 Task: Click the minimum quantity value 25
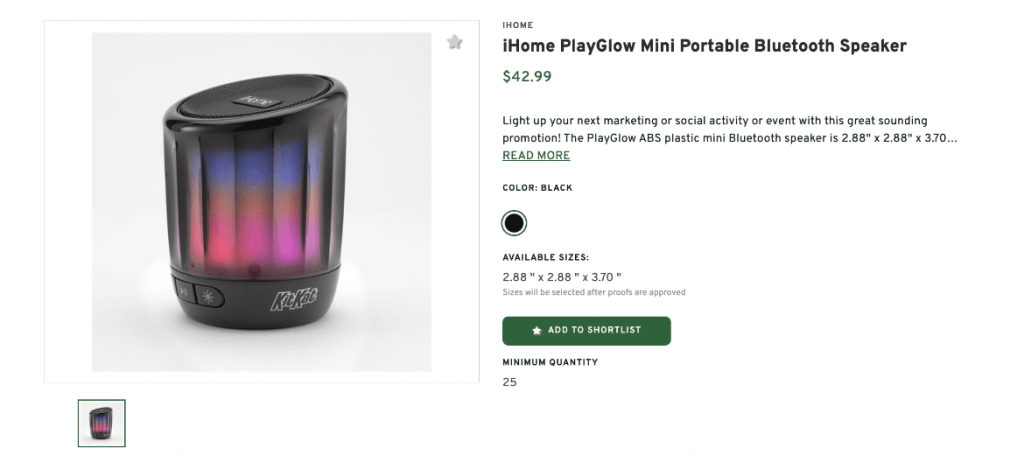coord(510,382)
